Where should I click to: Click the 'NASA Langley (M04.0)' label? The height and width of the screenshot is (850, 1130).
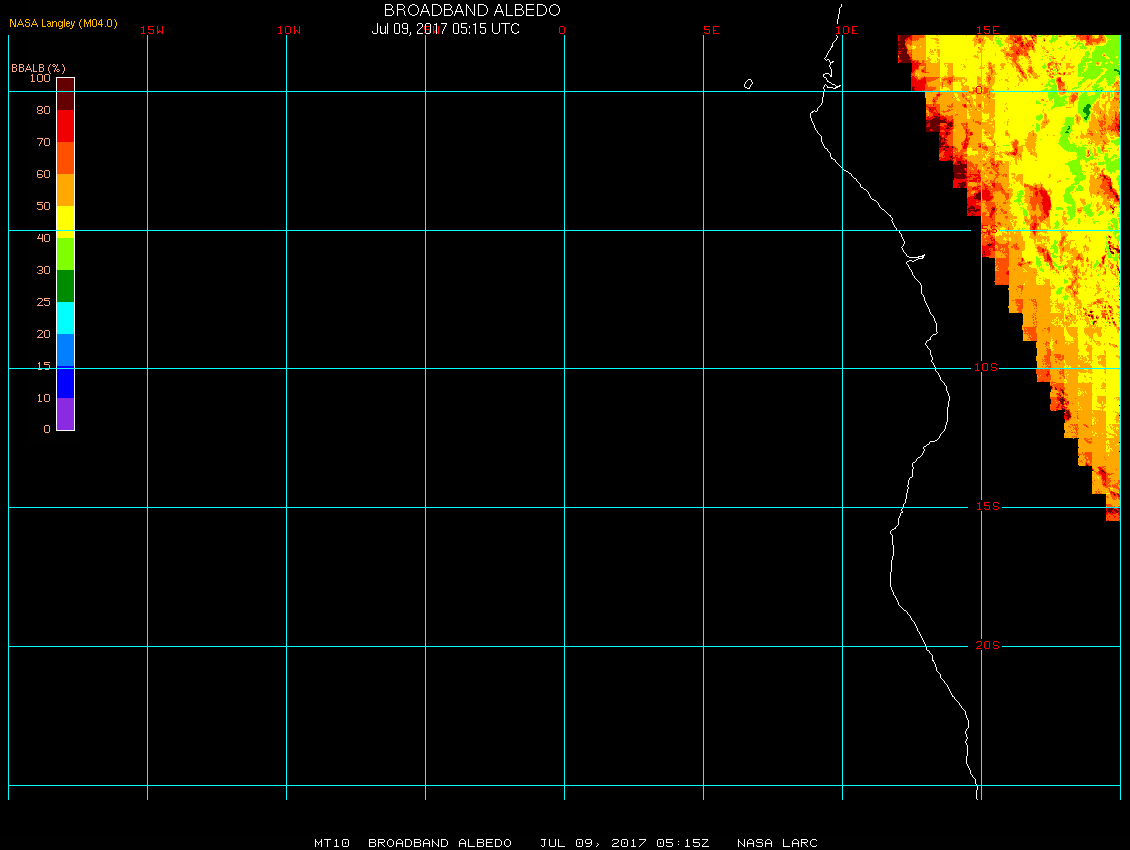tap(63, 23)
